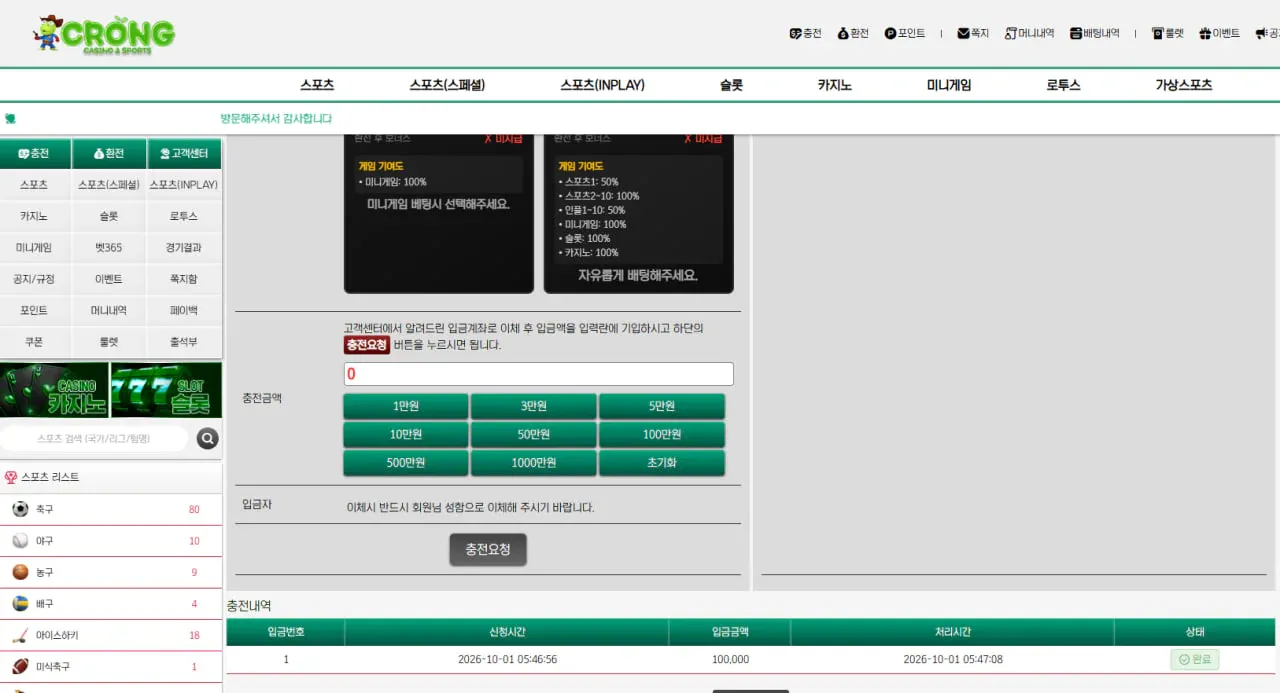Open 쪽지함 in the sidebar grid
This screenshot has width=1280, height=693.
pos(184,279)
